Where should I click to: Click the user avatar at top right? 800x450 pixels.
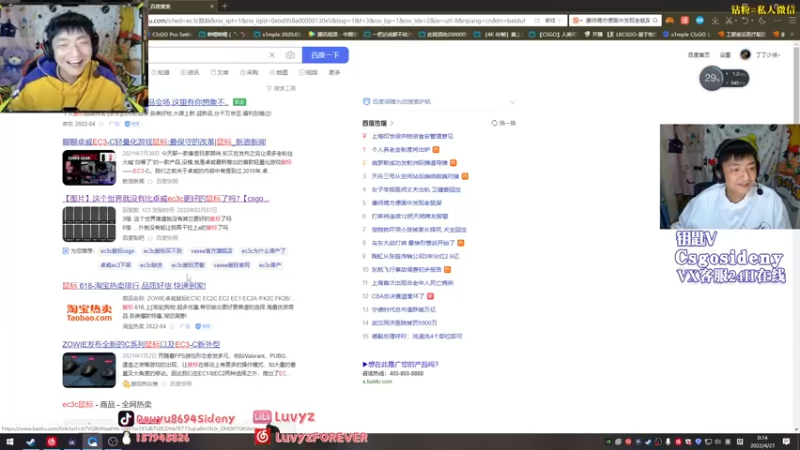(x=745, y=55)
